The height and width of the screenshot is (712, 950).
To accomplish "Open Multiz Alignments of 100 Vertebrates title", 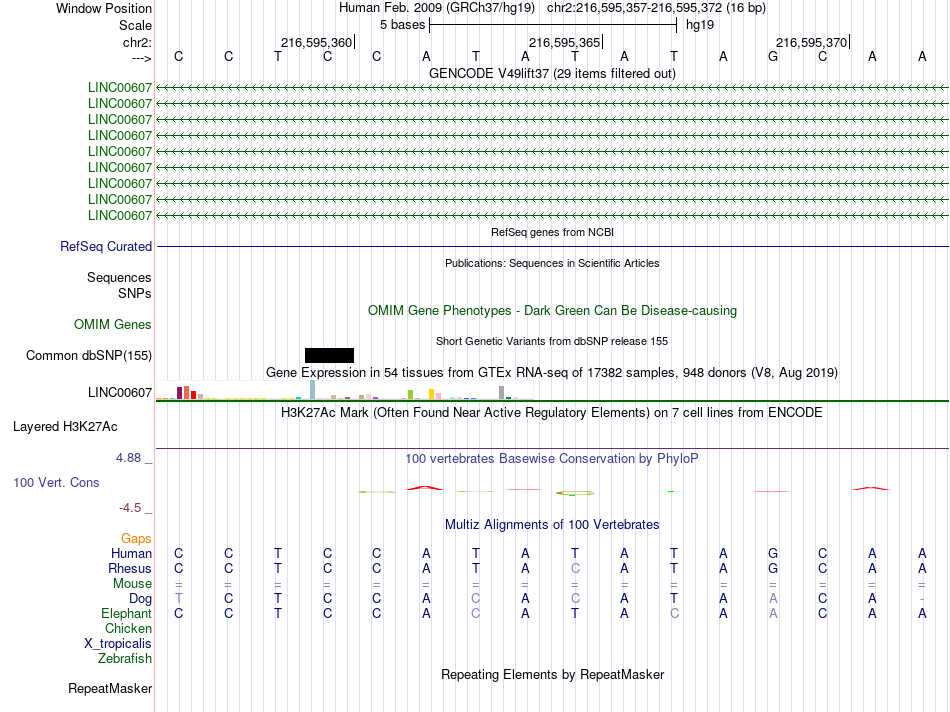I will (x=552, y=525).
